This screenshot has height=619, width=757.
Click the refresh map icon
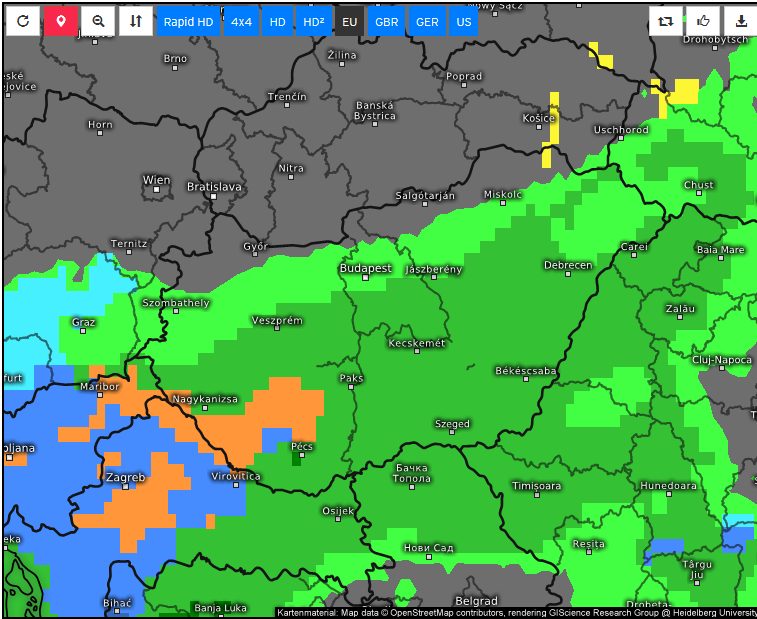pos(23,21)
